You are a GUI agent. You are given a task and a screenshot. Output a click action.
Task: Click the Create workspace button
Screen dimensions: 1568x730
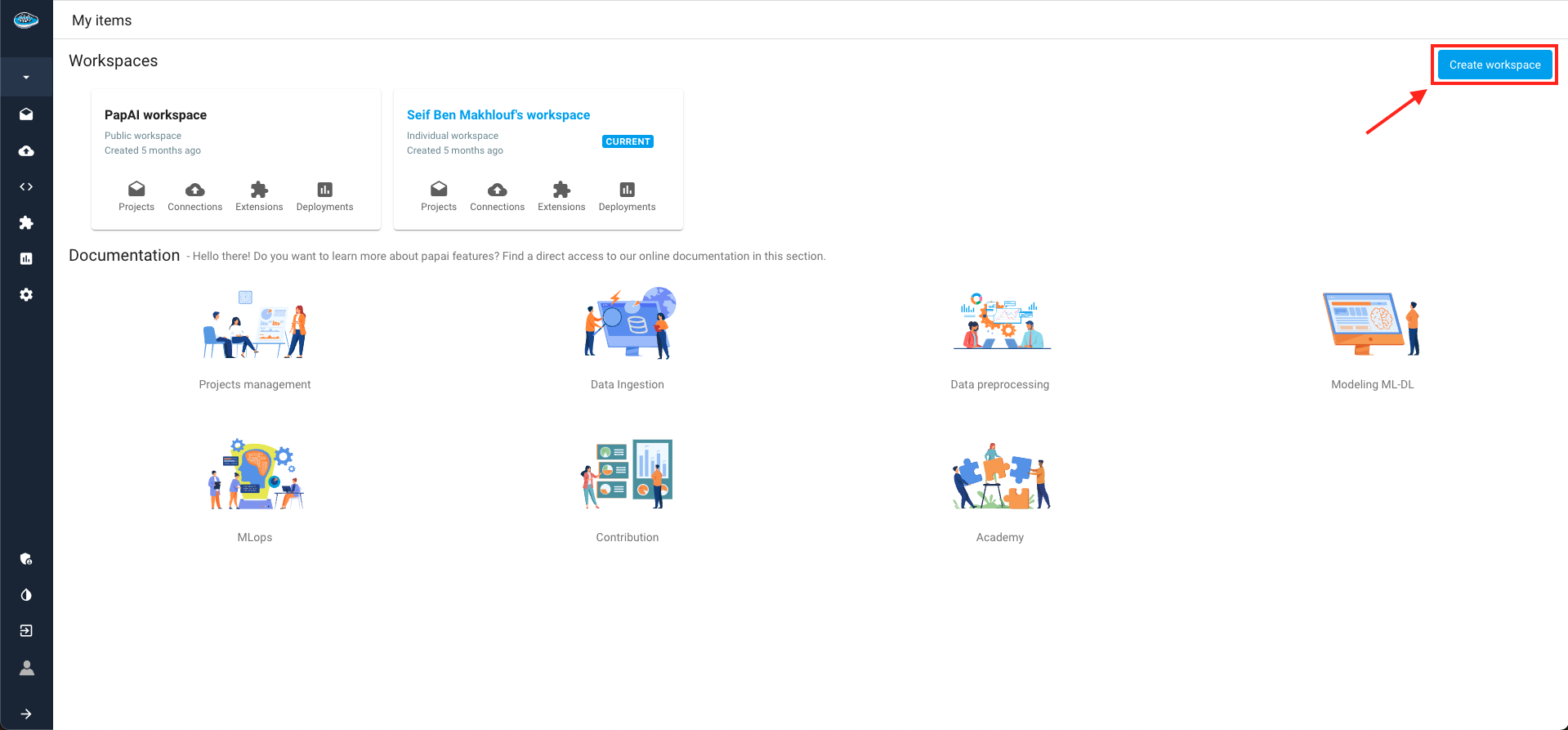click(x=1494, y=65)
